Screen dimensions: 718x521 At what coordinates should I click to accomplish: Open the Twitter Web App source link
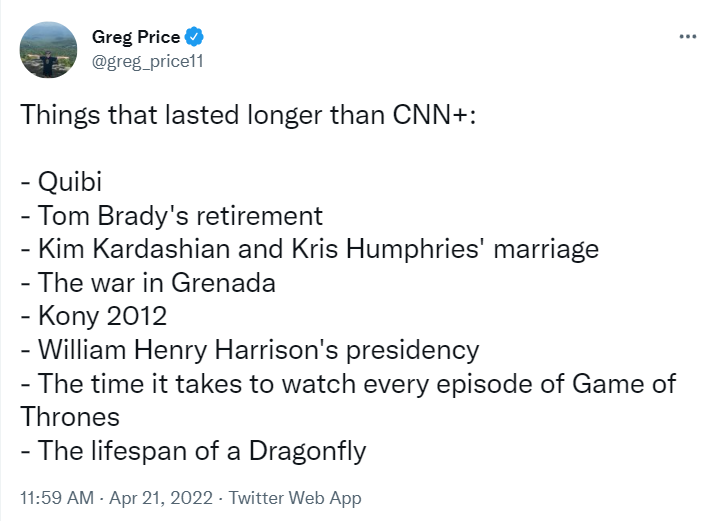click(297, 498)
